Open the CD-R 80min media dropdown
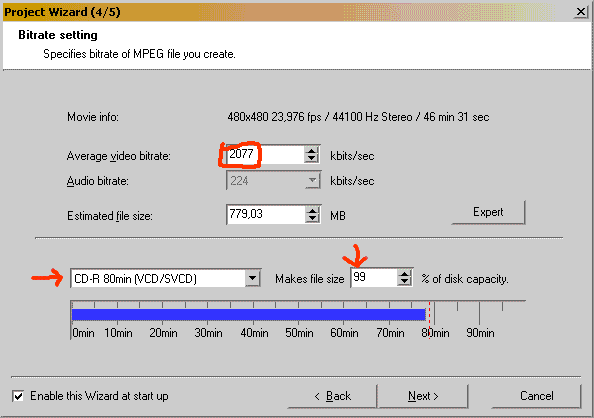The height and width of the screenshot is (418, 594). point(252,279)
